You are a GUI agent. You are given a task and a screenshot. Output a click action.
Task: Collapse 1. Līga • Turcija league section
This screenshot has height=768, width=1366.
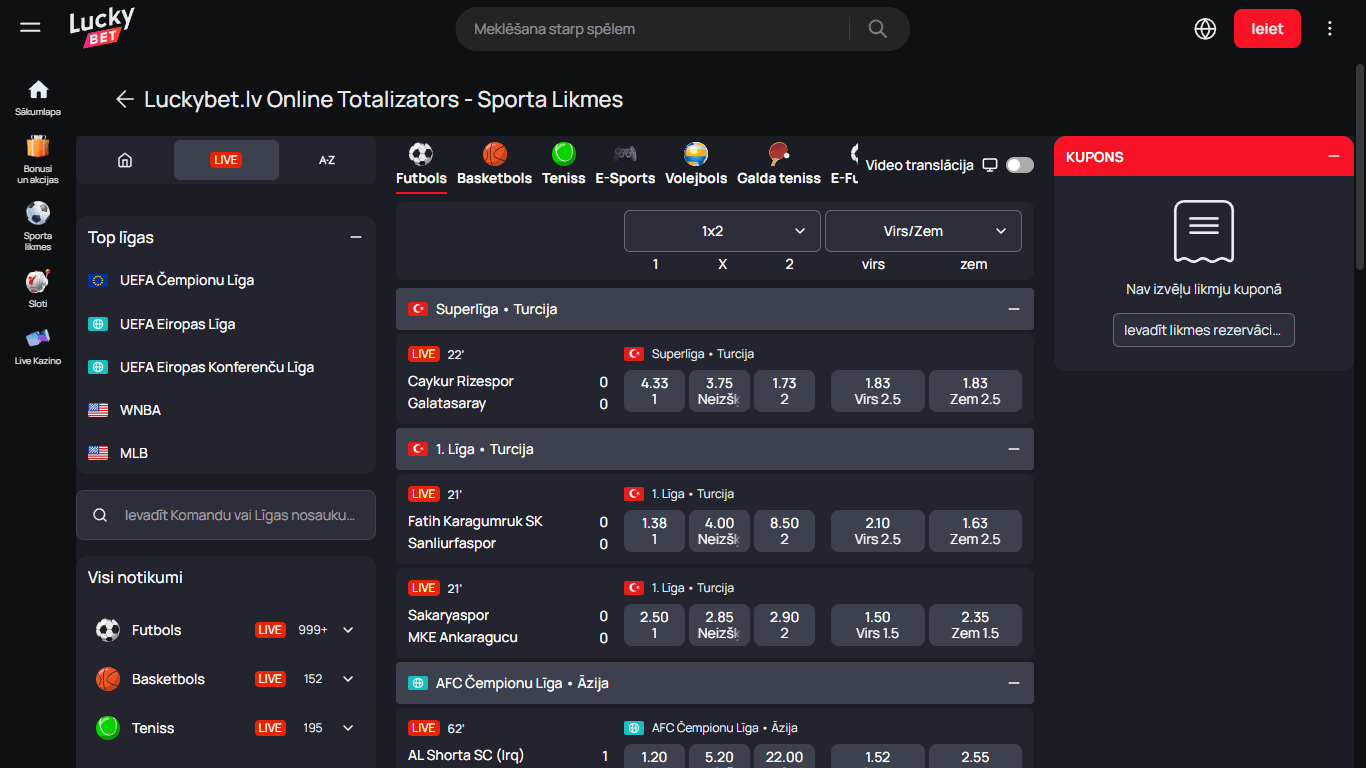[1014, 449]
